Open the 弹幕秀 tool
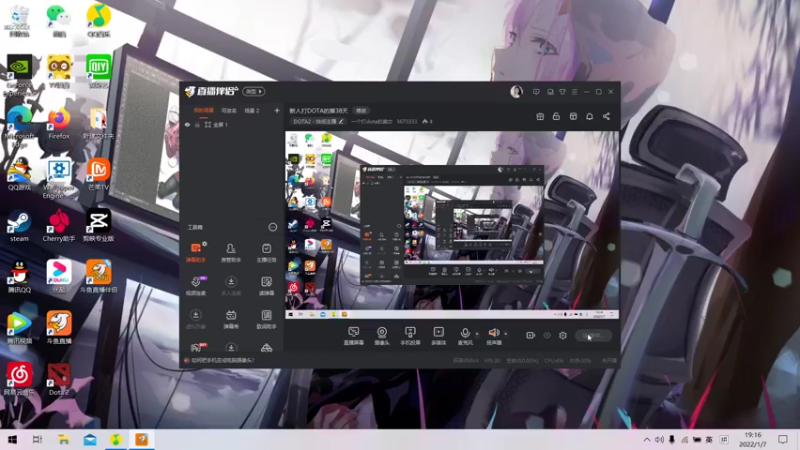Viewport: 800px width, 450px height. (x=231, y=319)
